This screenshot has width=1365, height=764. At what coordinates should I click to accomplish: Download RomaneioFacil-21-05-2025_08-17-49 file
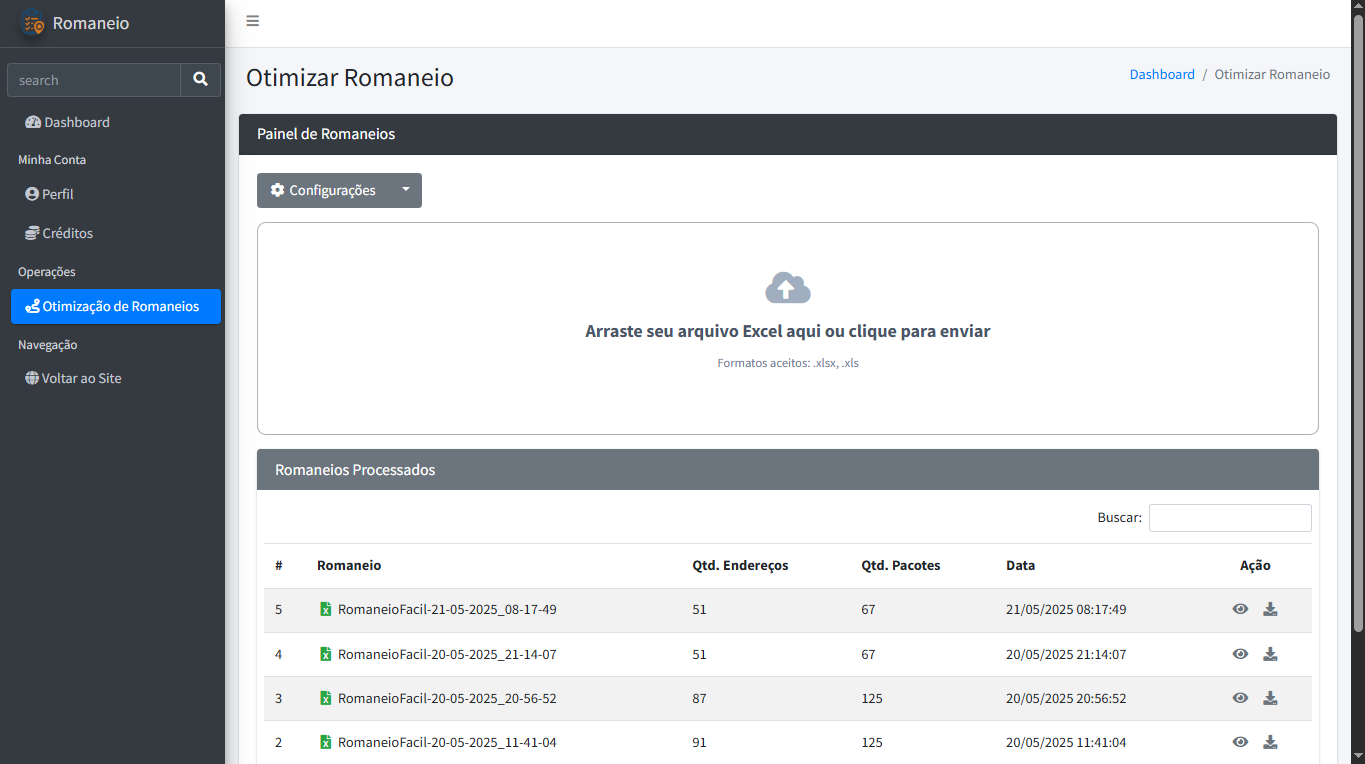(1270, 609)
